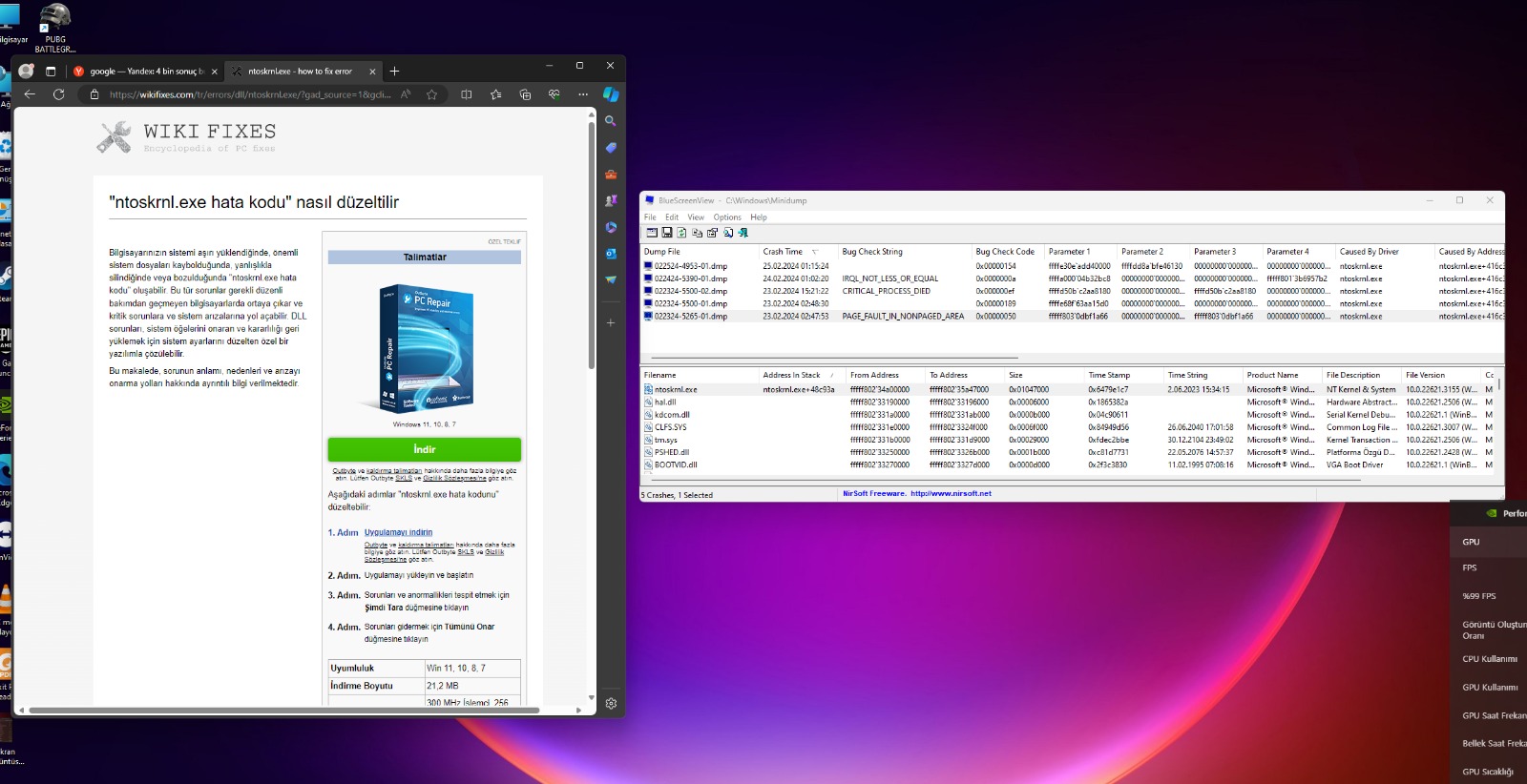This screenshot has height=784, width=1527.
Task: Toggle Edge split screen view
Action: 467,94
